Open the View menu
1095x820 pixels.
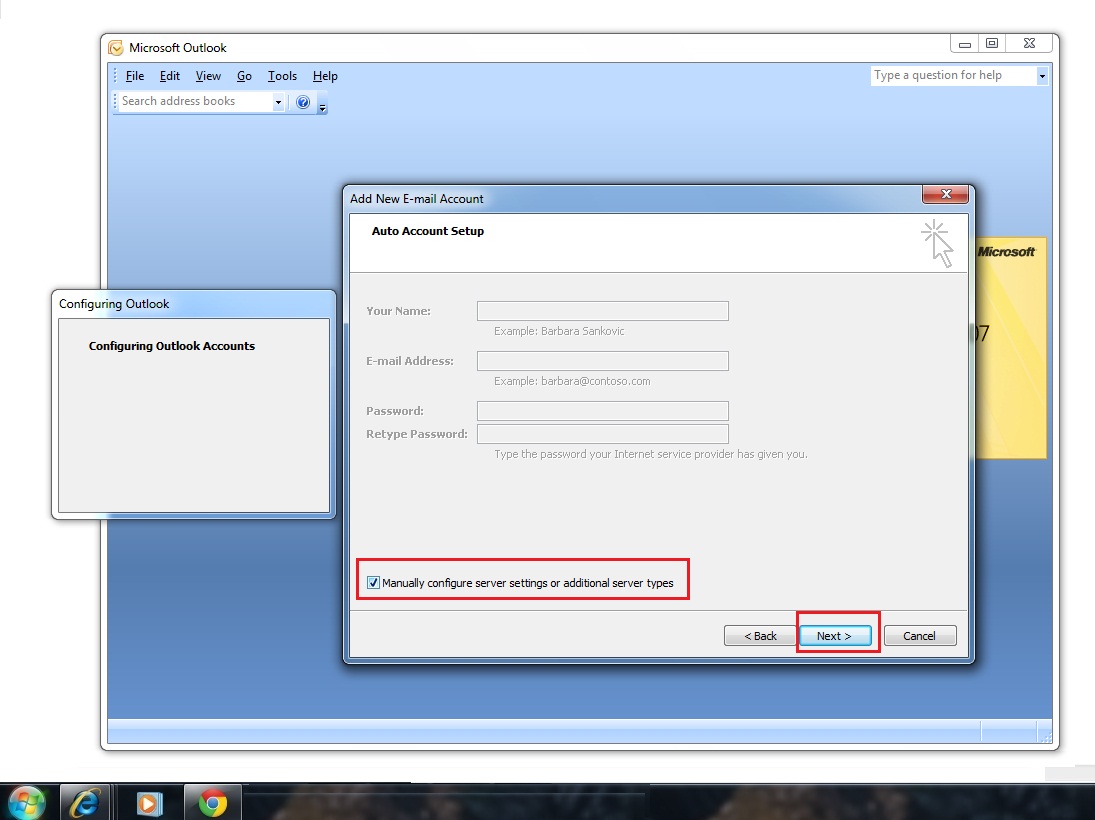tap(208, 76)
